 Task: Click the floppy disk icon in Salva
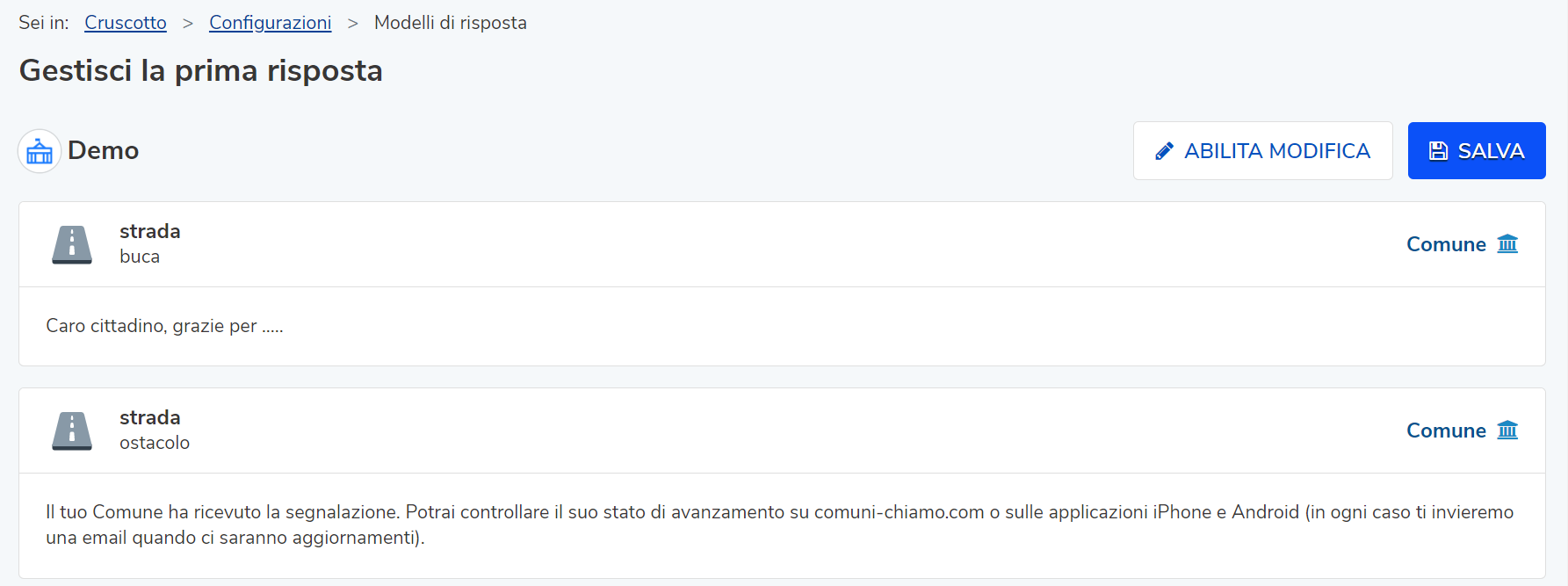1438,151
